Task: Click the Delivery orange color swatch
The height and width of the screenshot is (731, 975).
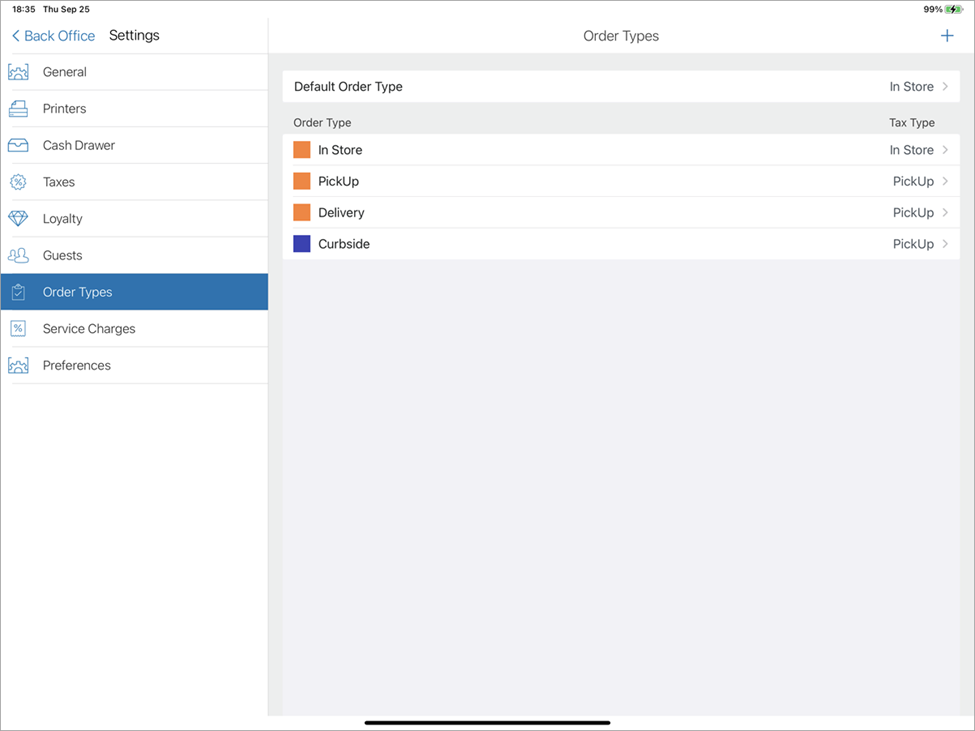Action: point(302,213)
